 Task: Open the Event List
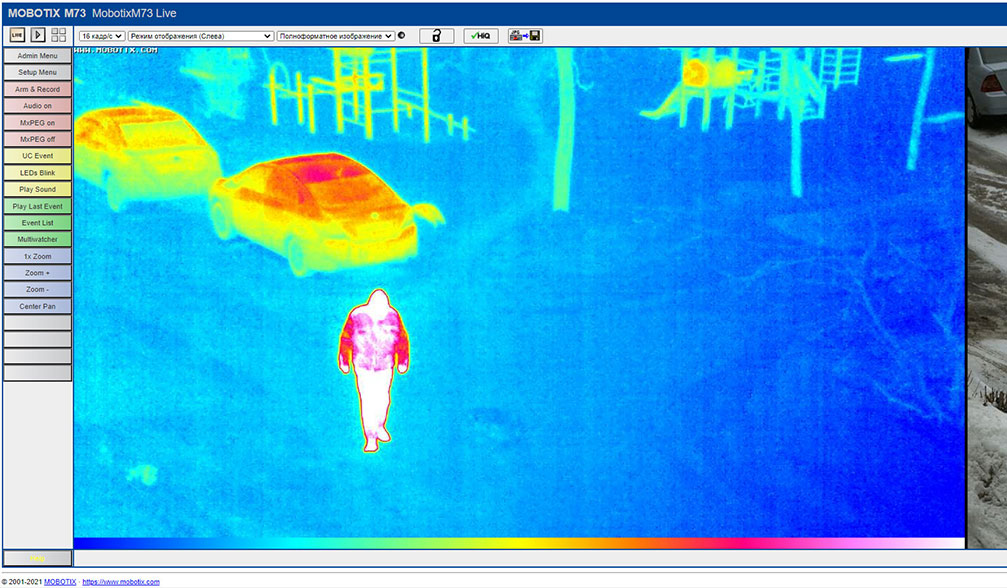(x=37, y=223)
